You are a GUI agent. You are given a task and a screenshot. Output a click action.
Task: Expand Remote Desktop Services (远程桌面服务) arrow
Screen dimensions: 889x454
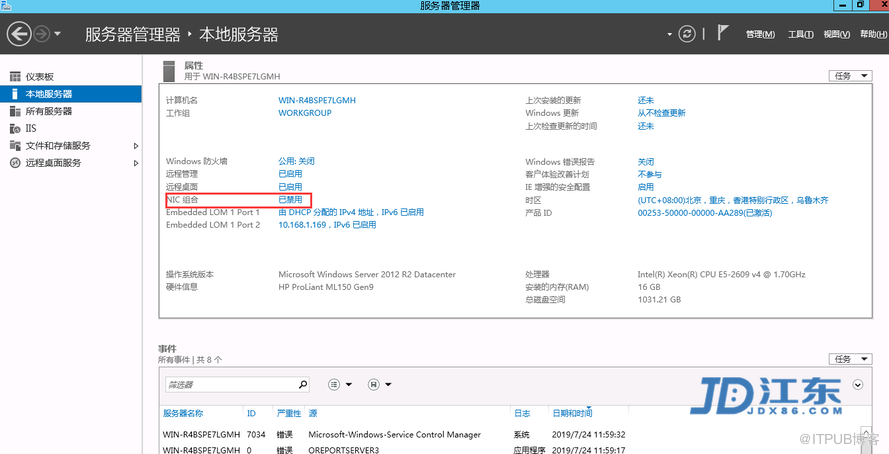pyautogui.click(x=136, y=162)
